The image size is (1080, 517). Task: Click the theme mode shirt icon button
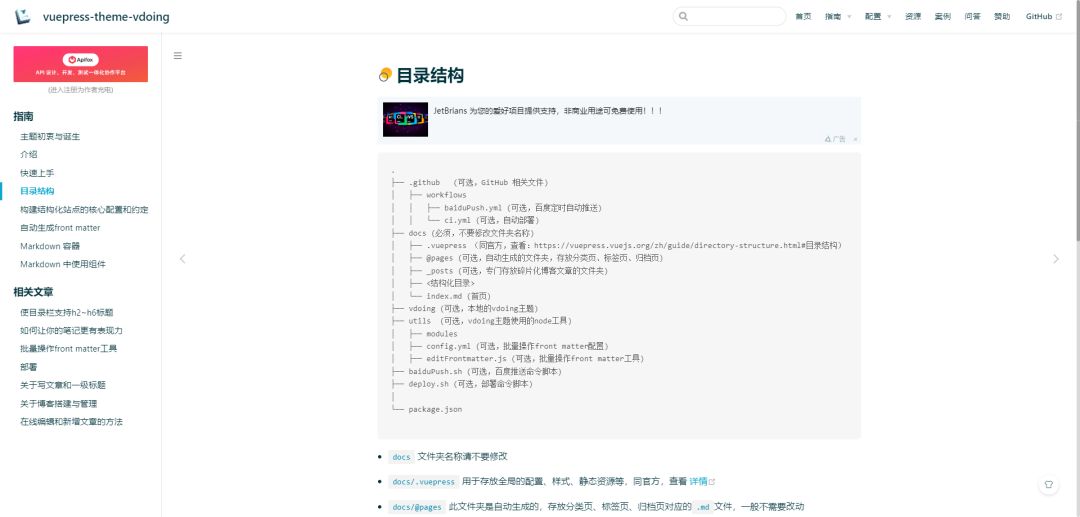(1048, 484)
